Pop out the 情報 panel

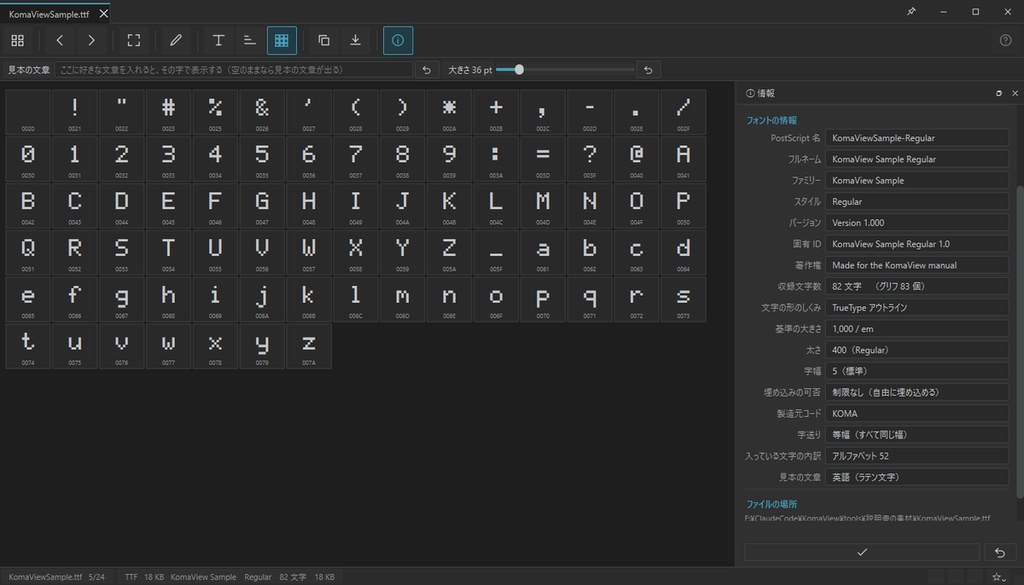pos(999,93)
